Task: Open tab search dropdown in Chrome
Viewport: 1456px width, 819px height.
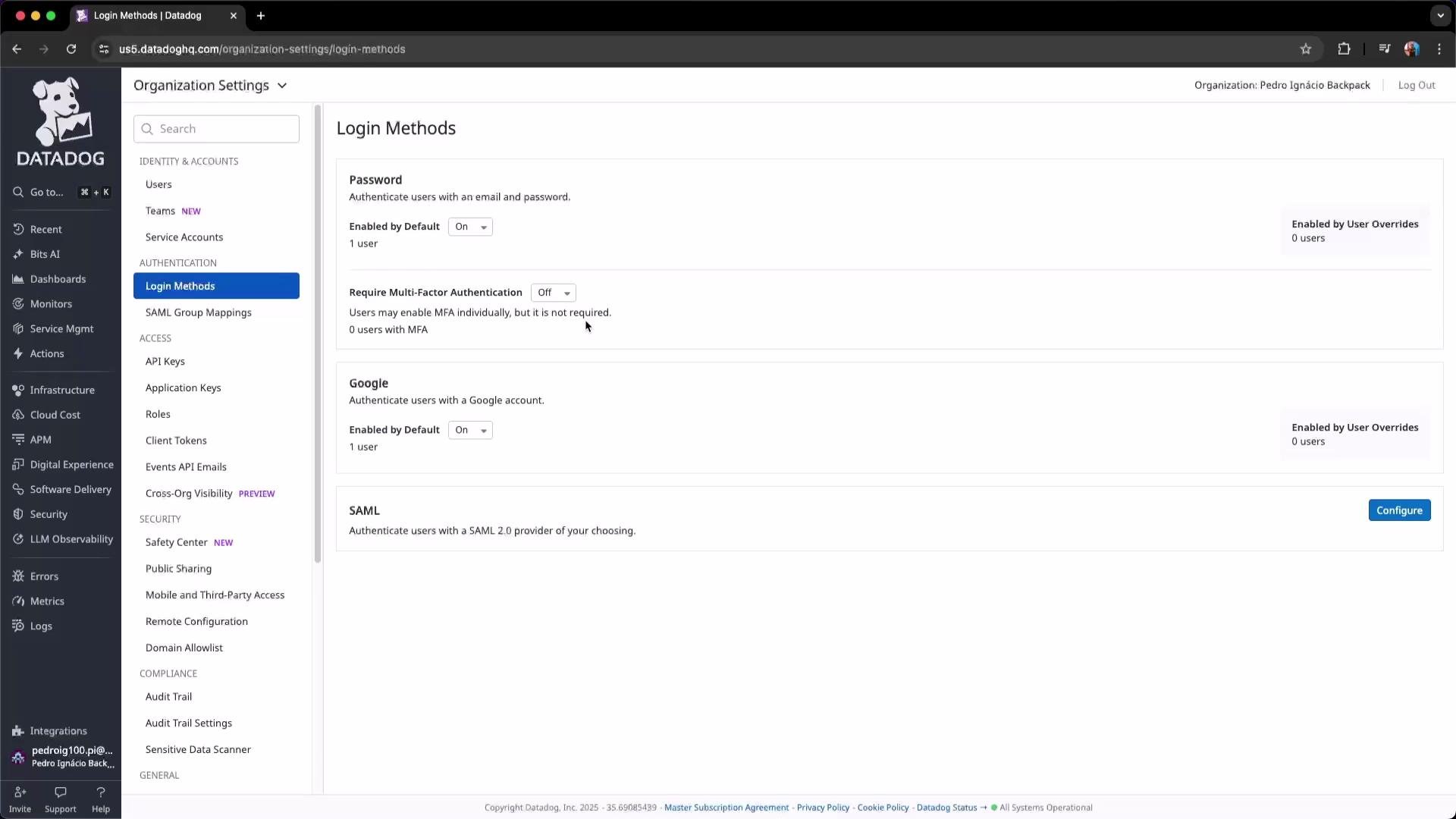Action: [1440, 15]
